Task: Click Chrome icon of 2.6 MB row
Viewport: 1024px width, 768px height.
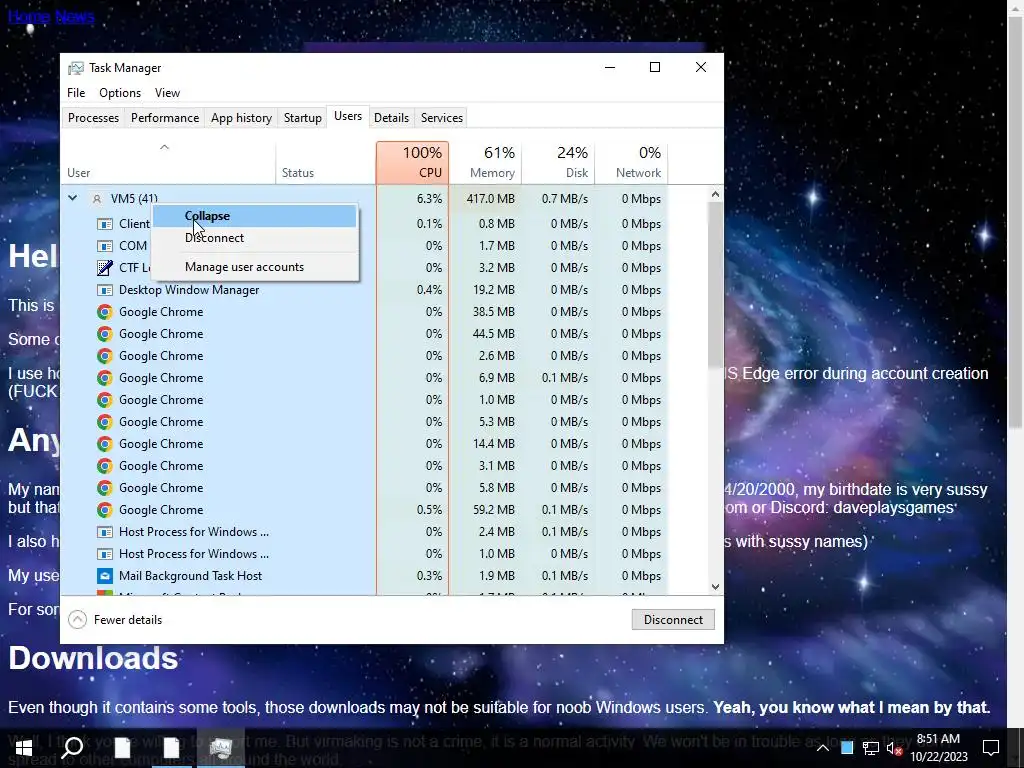Action: click(x=104, y=356)
